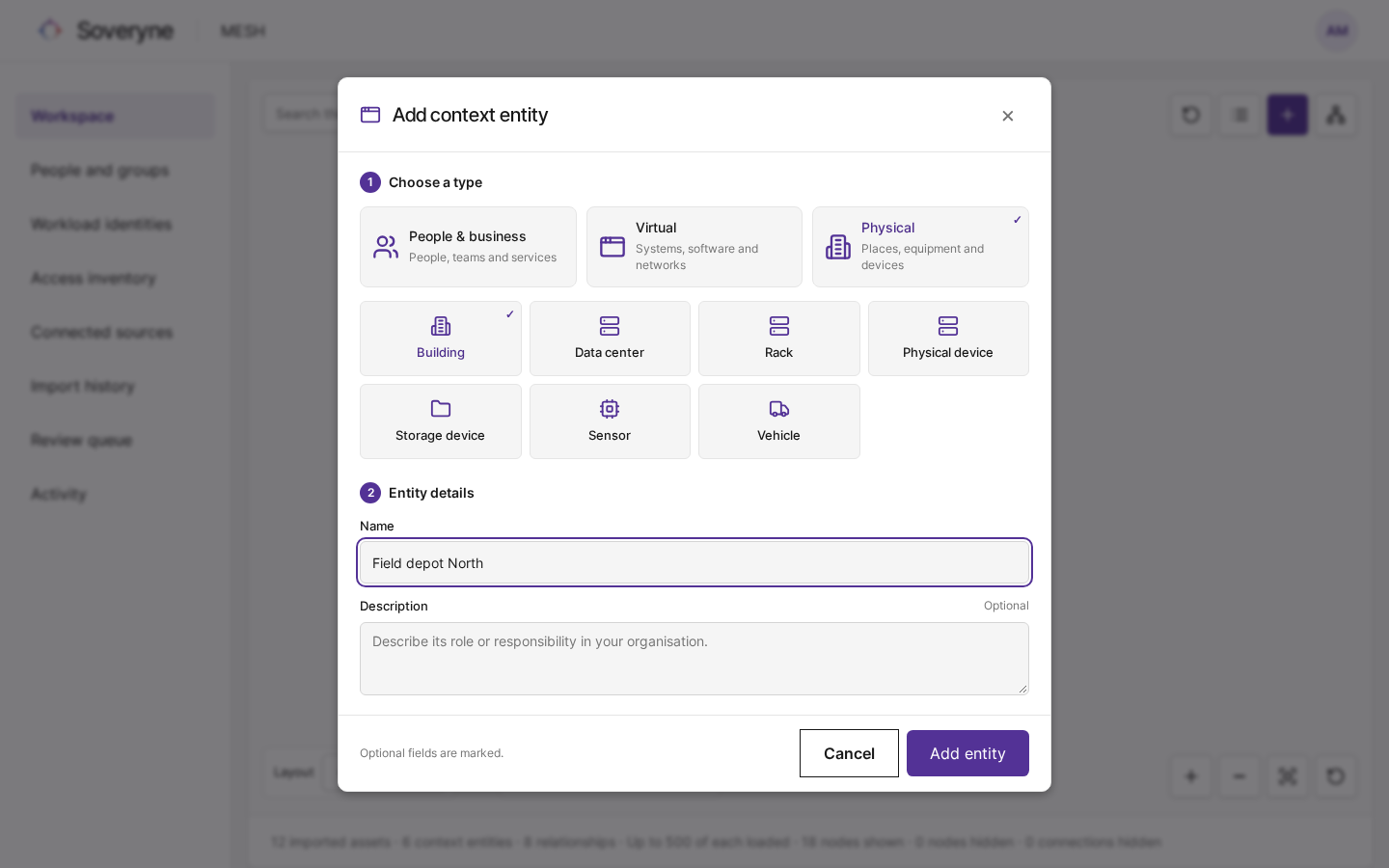Open the AM user avatar menu

[x=1337, y=31]
